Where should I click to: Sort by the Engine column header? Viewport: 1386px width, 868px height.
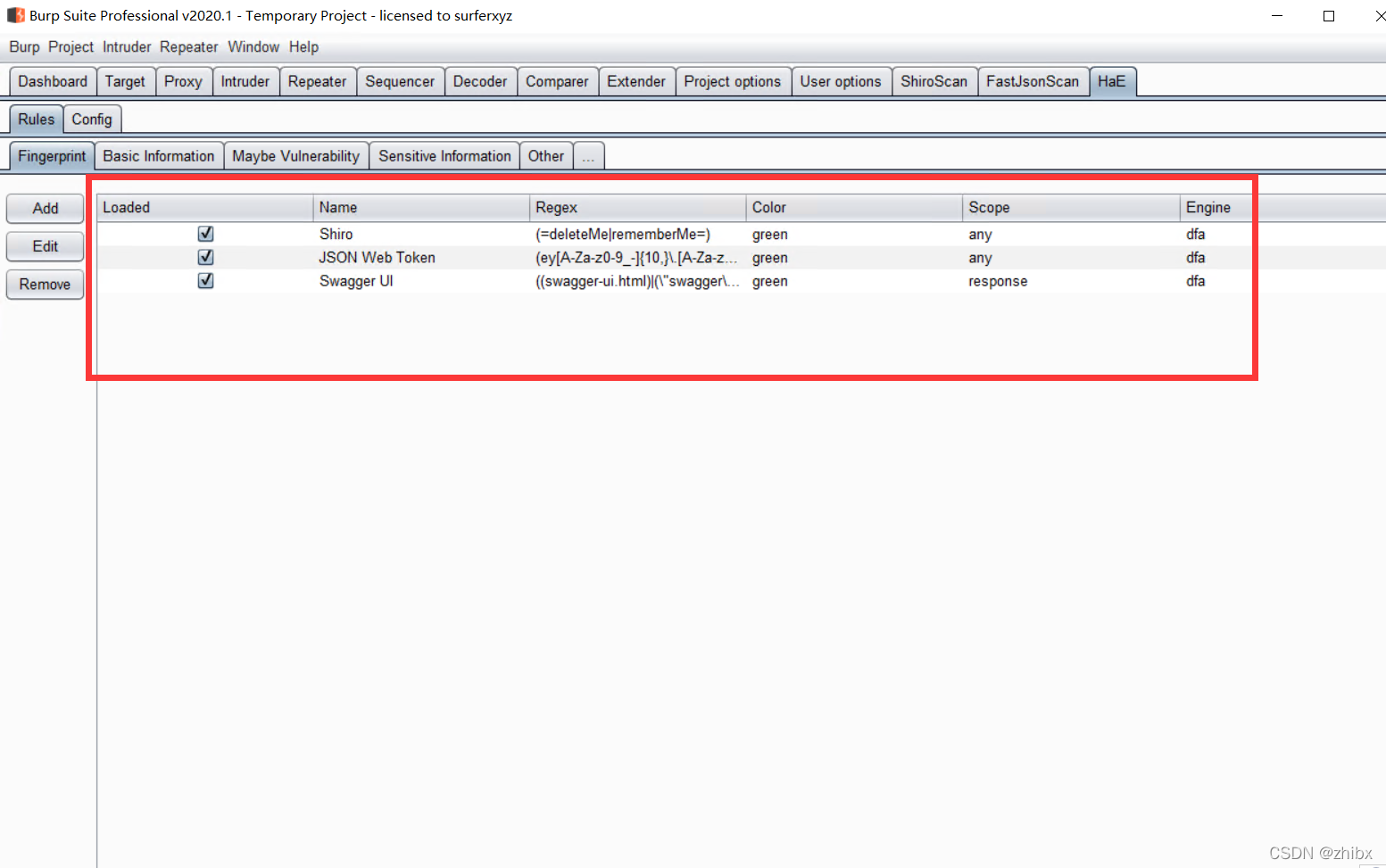pyautogui.click(x=1282, y=208)
